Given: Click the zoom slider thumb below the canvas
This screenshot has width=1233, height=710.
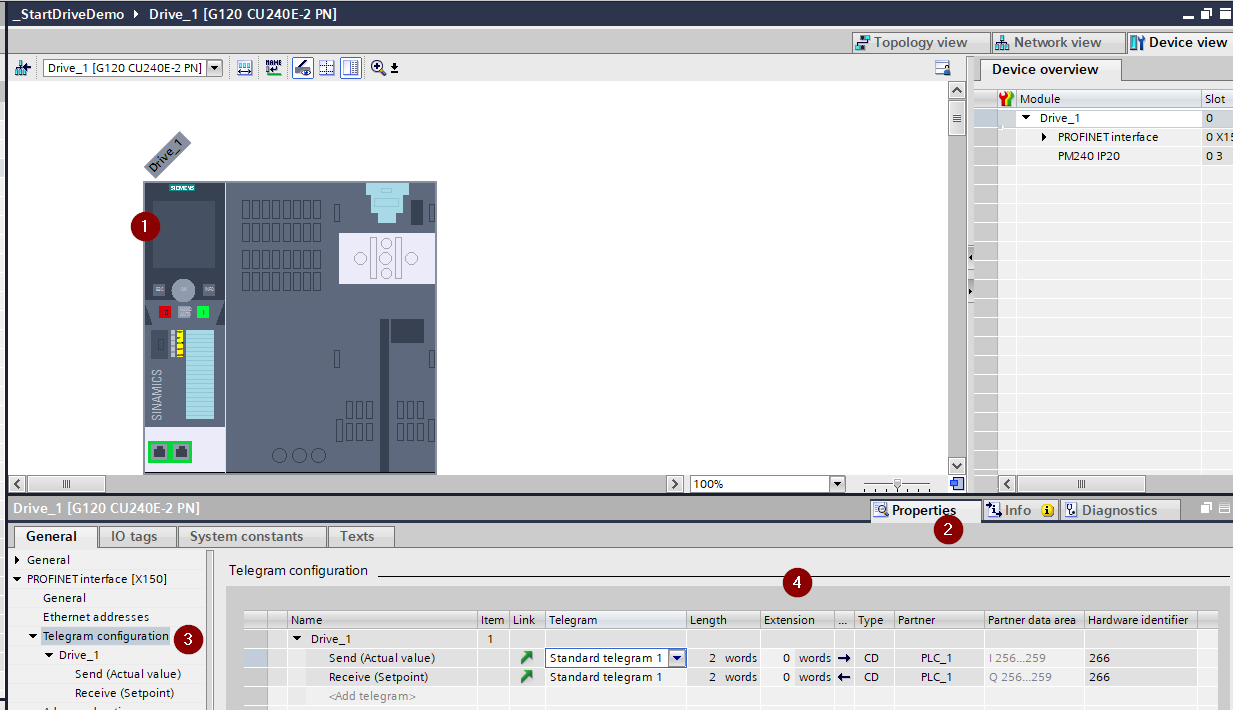Looking at the screenshot, I should (x=897, y=484).
